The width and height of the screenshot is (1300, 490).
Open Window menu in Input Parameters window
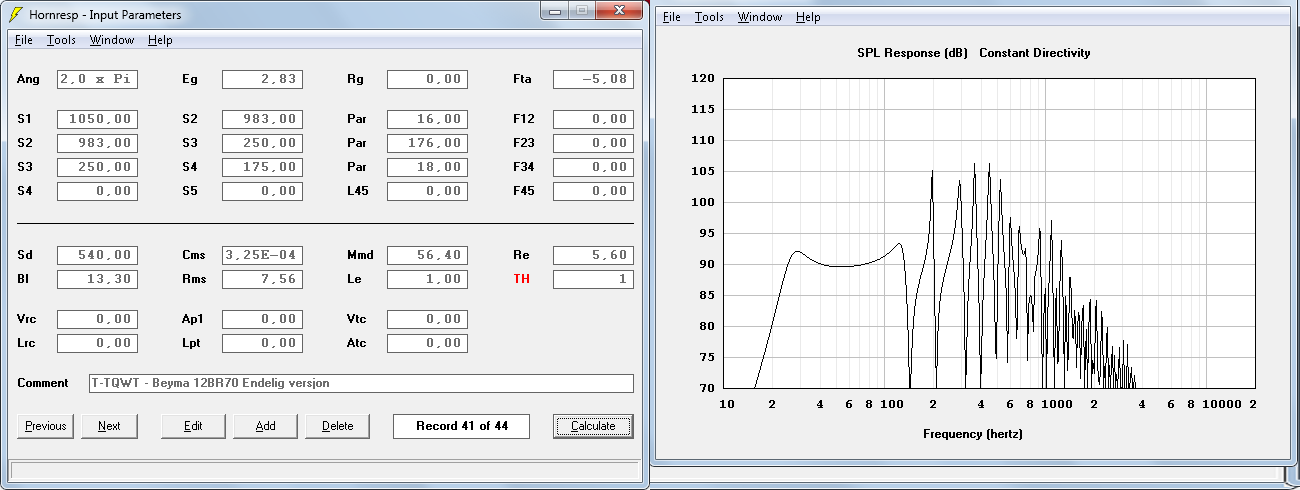click(x=112, y=40)
